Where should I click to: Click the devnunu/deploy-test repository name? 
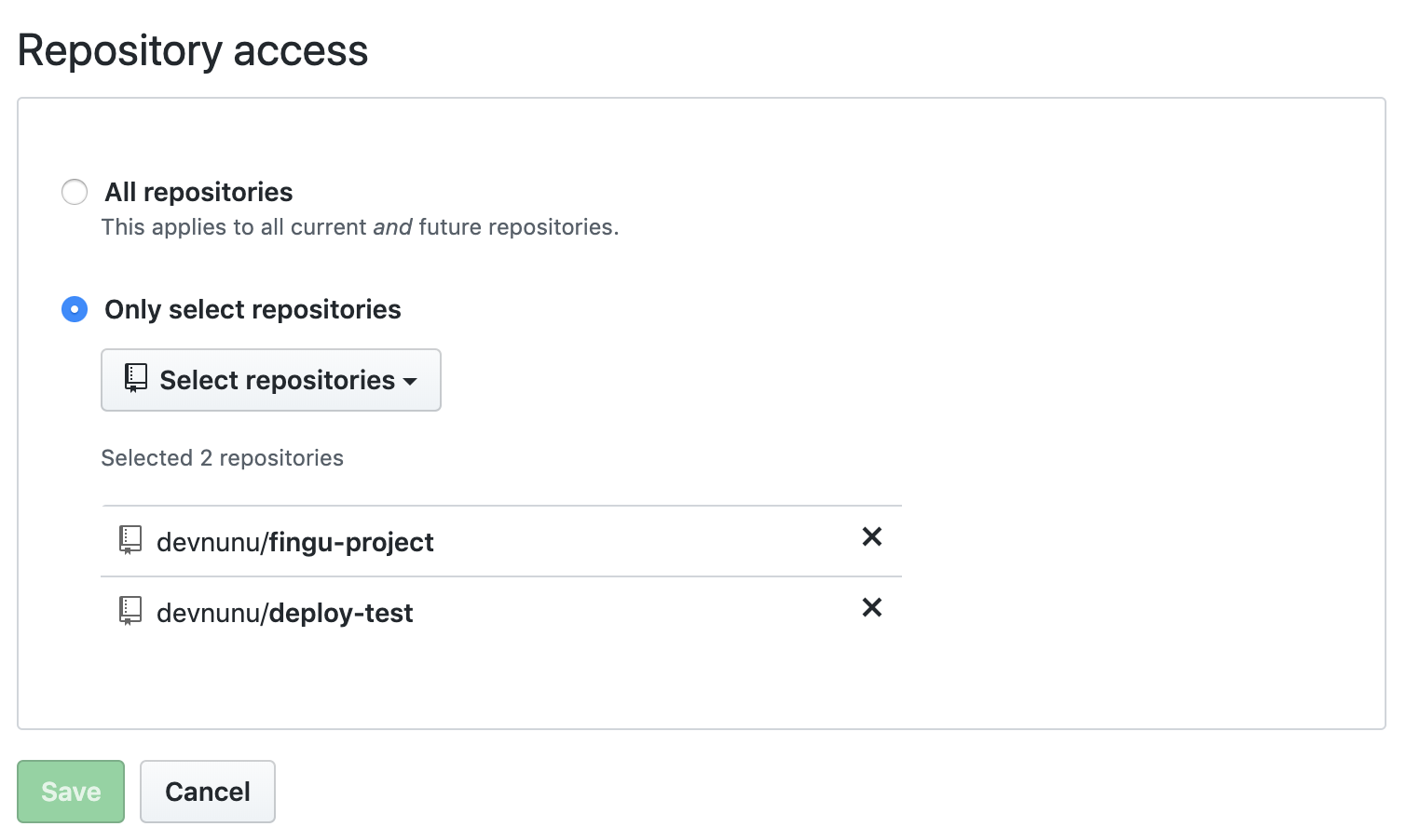point(284,613)
